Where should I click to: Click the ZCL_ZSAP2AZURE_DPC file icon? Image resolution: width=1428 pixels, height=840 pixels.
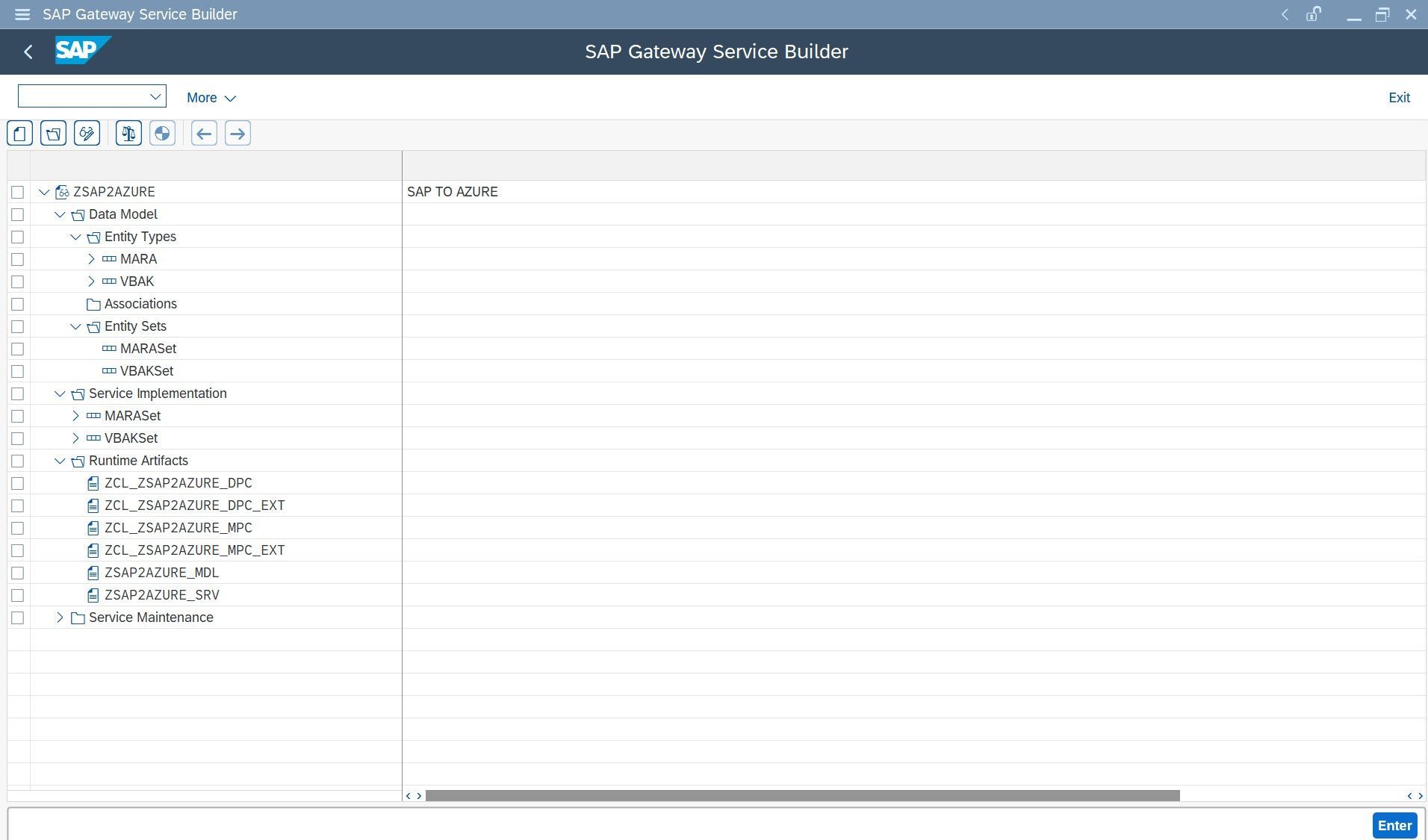point(93,483)
